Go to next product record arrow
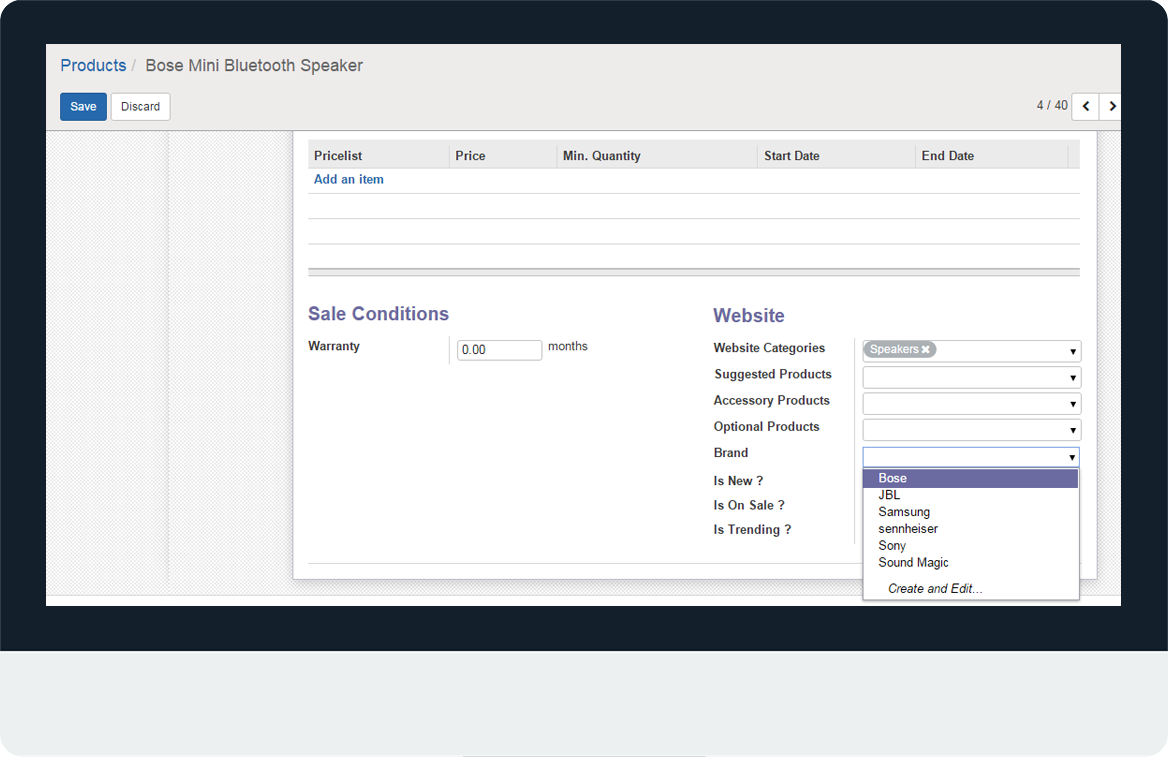Viewport: 1168px width, 757px height. click(x=1111, y=106)
